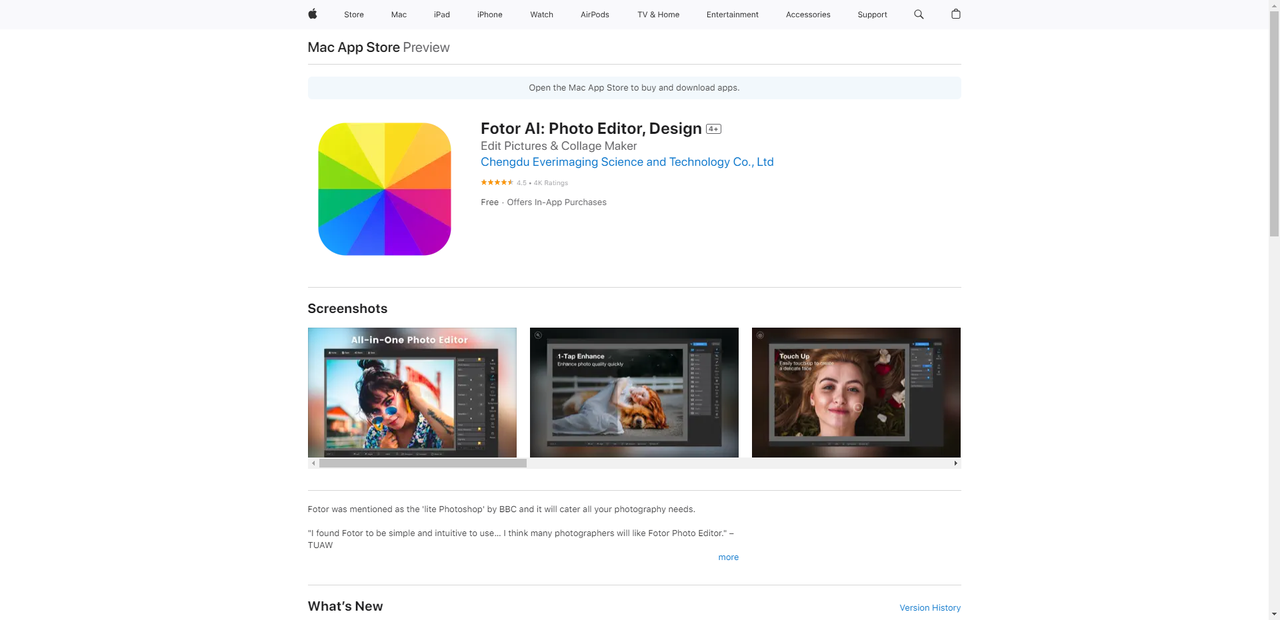Open the iPhone menu item
This screenshot has height=620, width=1280.
(x=490, y=15)
